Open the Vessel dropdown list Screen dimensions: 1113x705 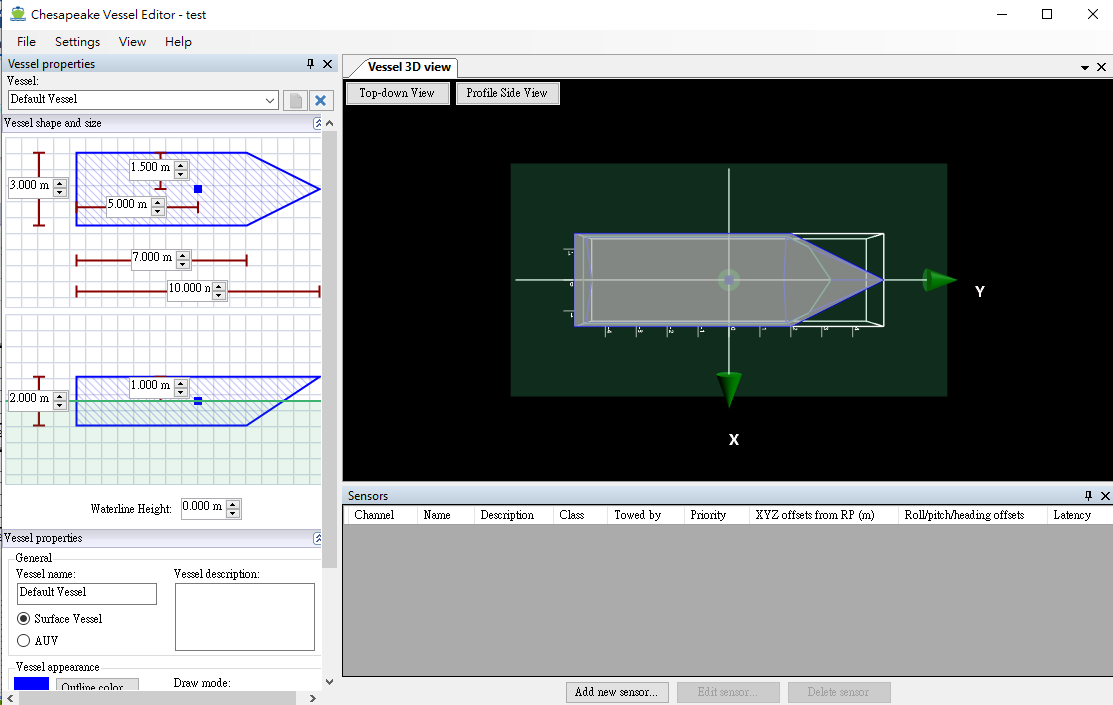pos(270,100)
